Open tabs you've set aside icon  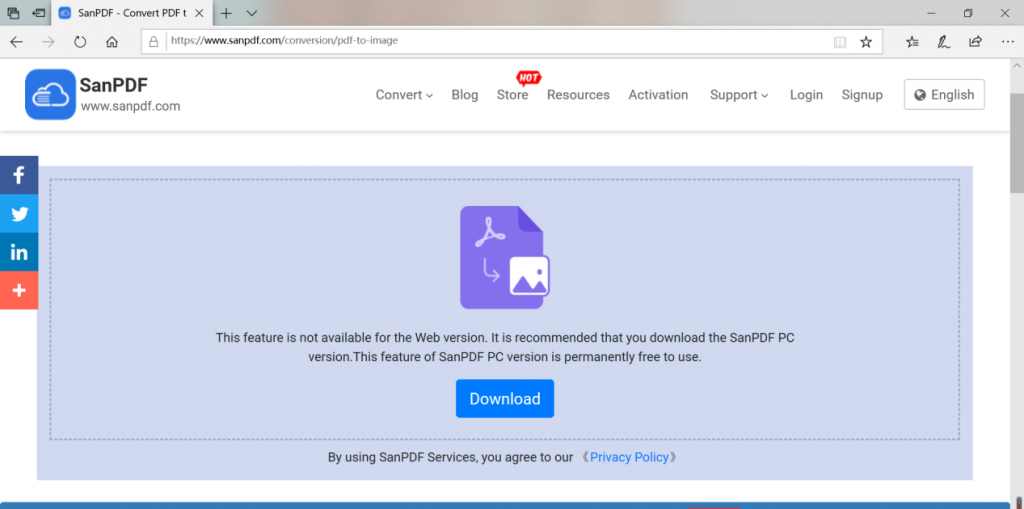pyautogui.click(x=13, y=13)
